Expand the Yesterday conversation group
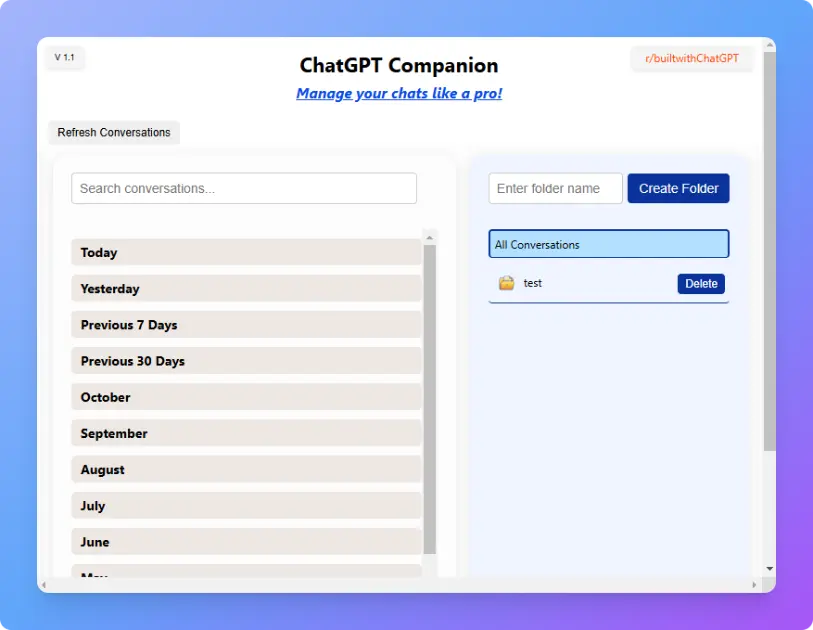Image resolution: width=813 pixels, height=630 pixels. click(246, 289)
